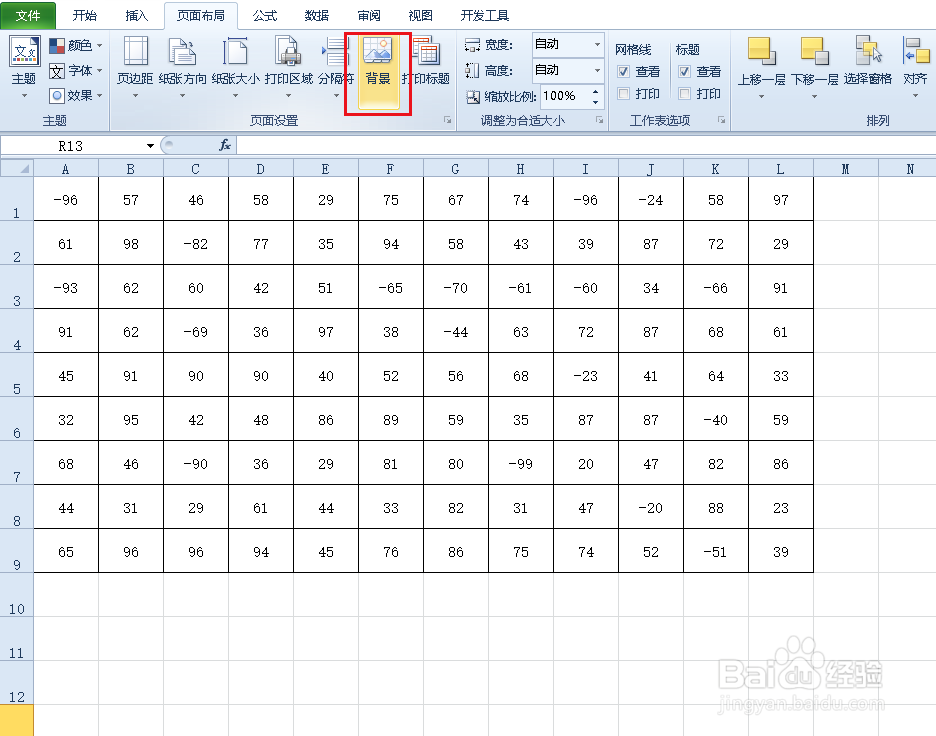
Task: Expand the 调整为合适大小 dialog launcher
Action: point(599,121)
